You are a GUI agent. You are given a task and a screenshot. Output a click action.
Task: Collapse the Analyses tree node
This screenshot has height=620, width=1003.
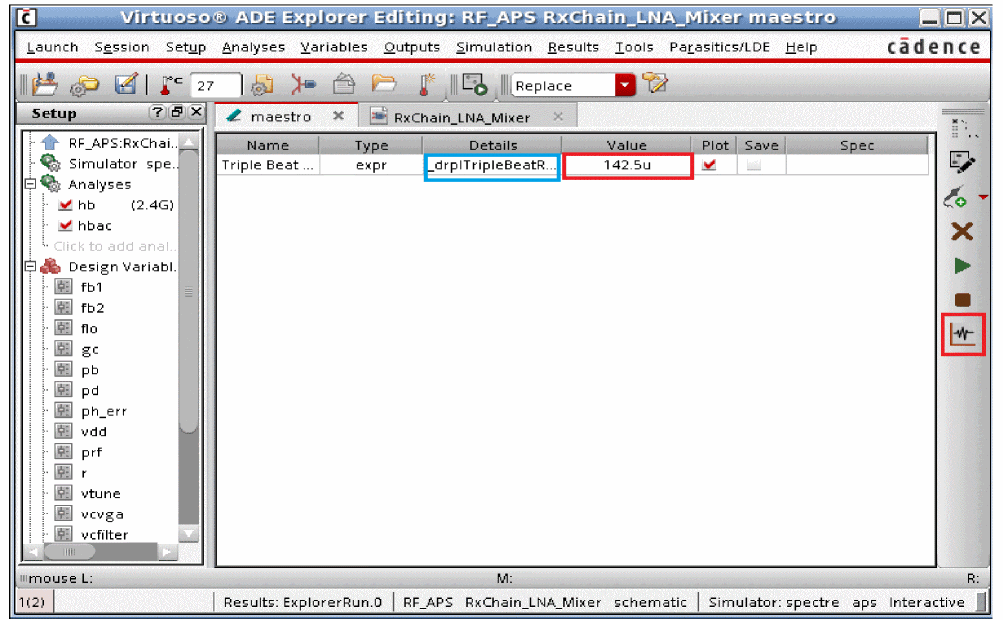(x=30, y=184)
